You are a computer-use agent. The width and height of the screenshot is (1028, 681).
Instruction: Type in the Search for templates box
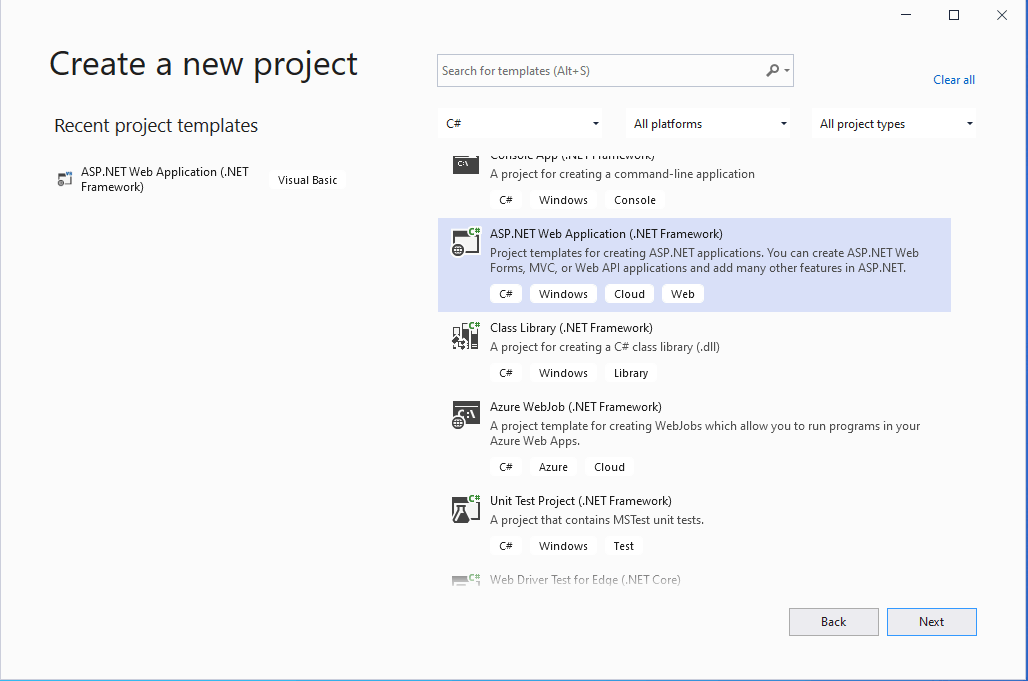[600, 71]
